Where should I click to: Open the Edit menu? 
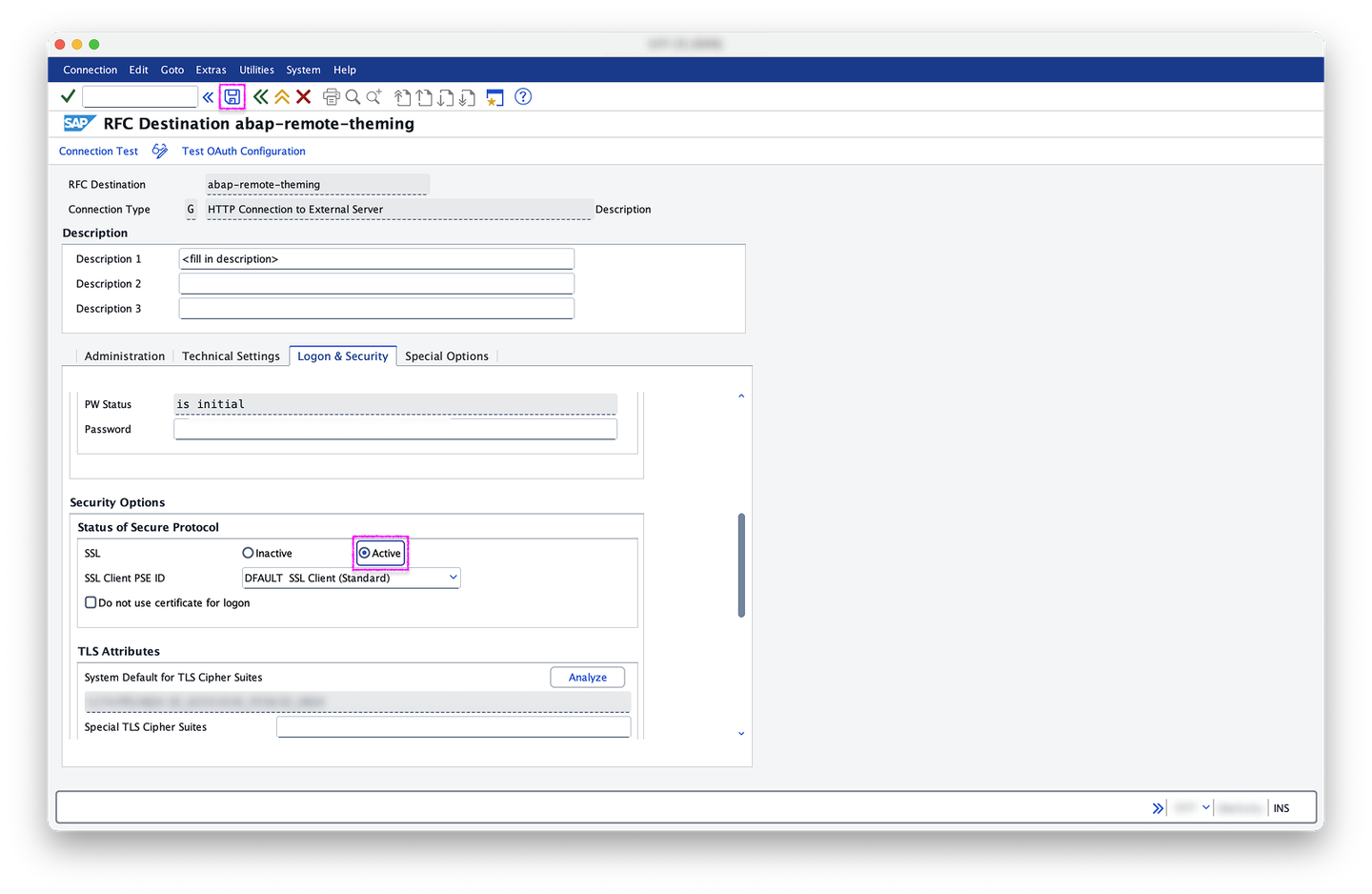[x=139, y=70]
